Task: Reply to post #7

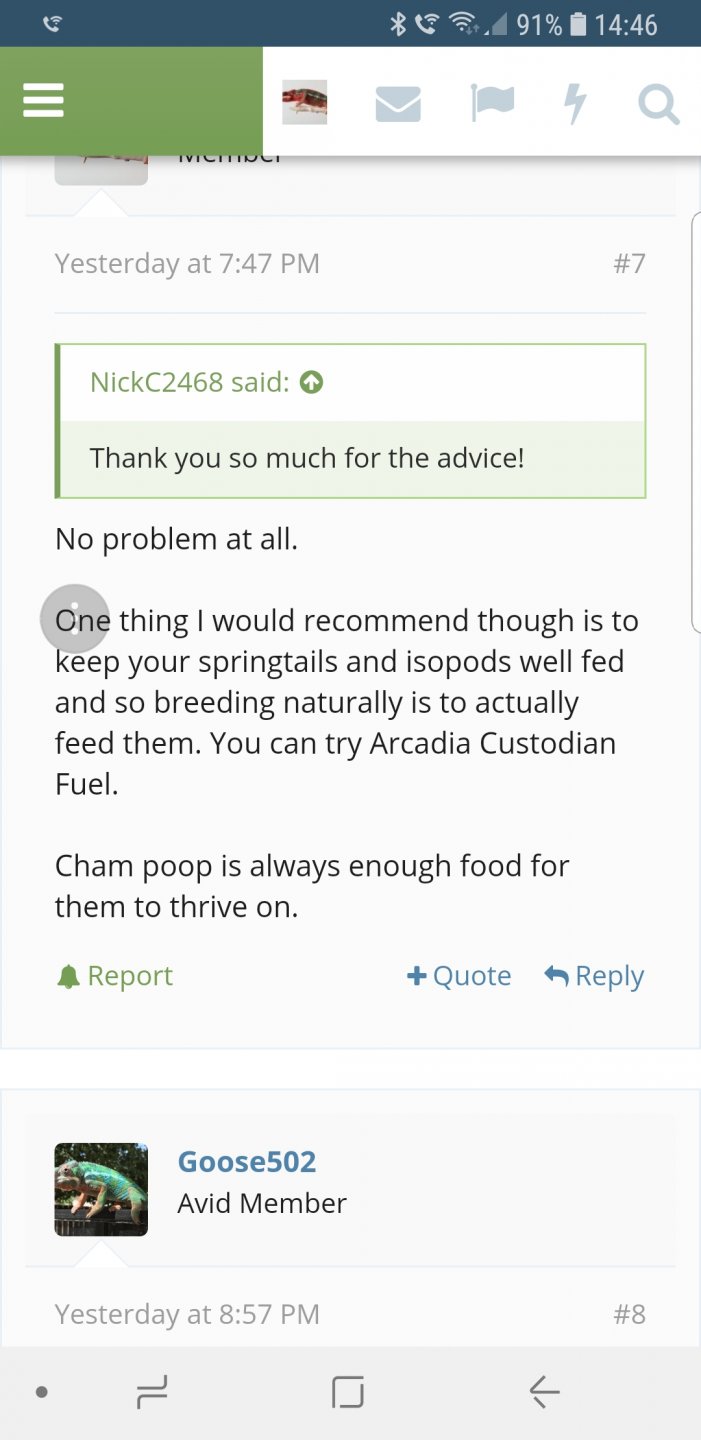Action: tap(594, 976)
